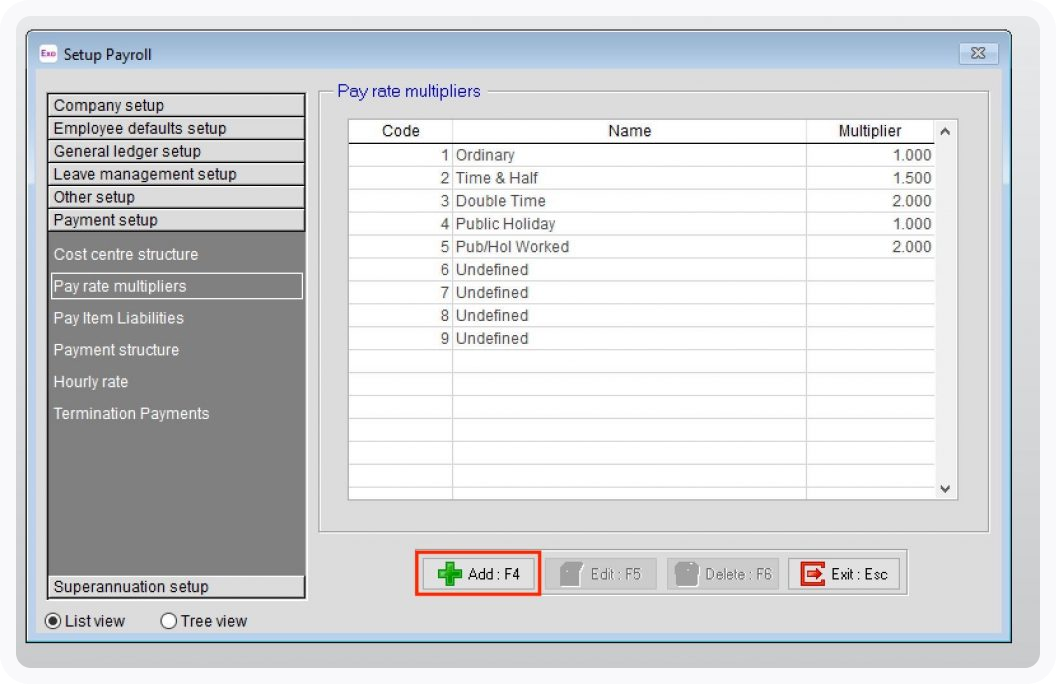This screenshot has width=1056, height=684.
Task: Click the Multiplier column header
Action: click(869, 131)
